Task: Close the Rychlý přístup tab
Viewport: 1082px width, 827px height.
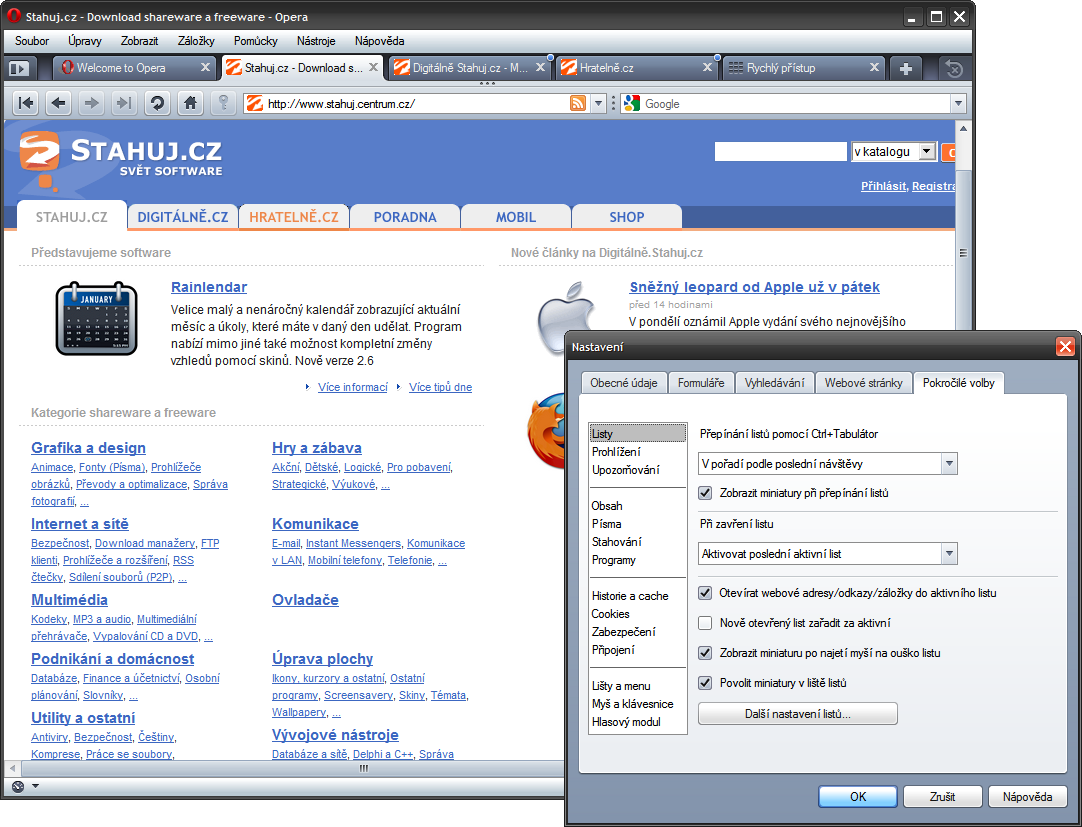Action: [x=874, y=68]
